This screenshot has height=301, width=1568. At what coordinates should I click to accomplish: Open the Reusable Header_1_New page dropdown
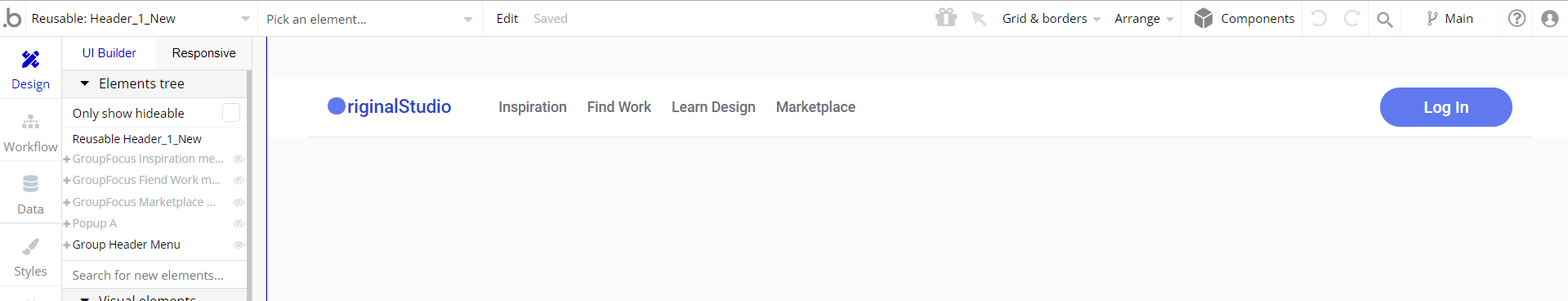(x=141, y=18)
